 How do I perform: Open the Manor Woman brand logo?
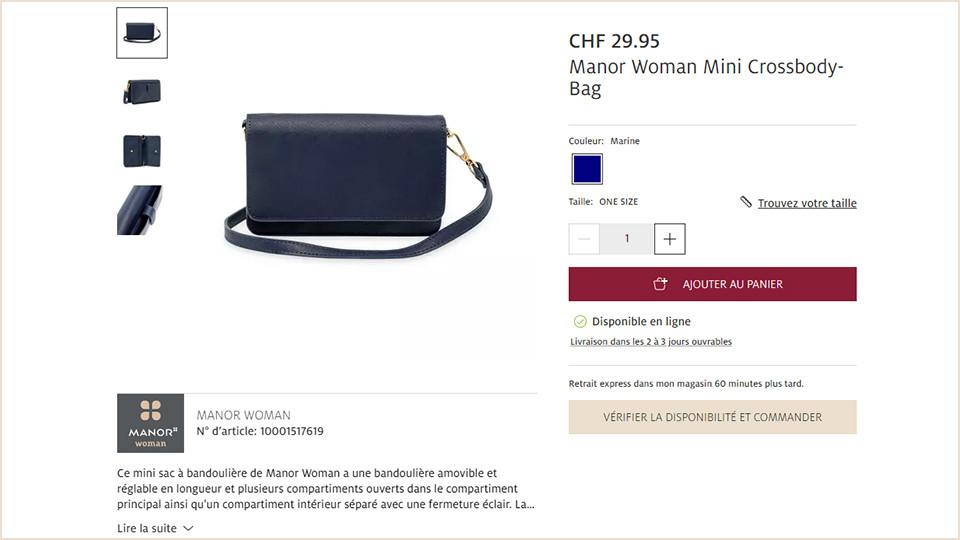click(151, 423)
